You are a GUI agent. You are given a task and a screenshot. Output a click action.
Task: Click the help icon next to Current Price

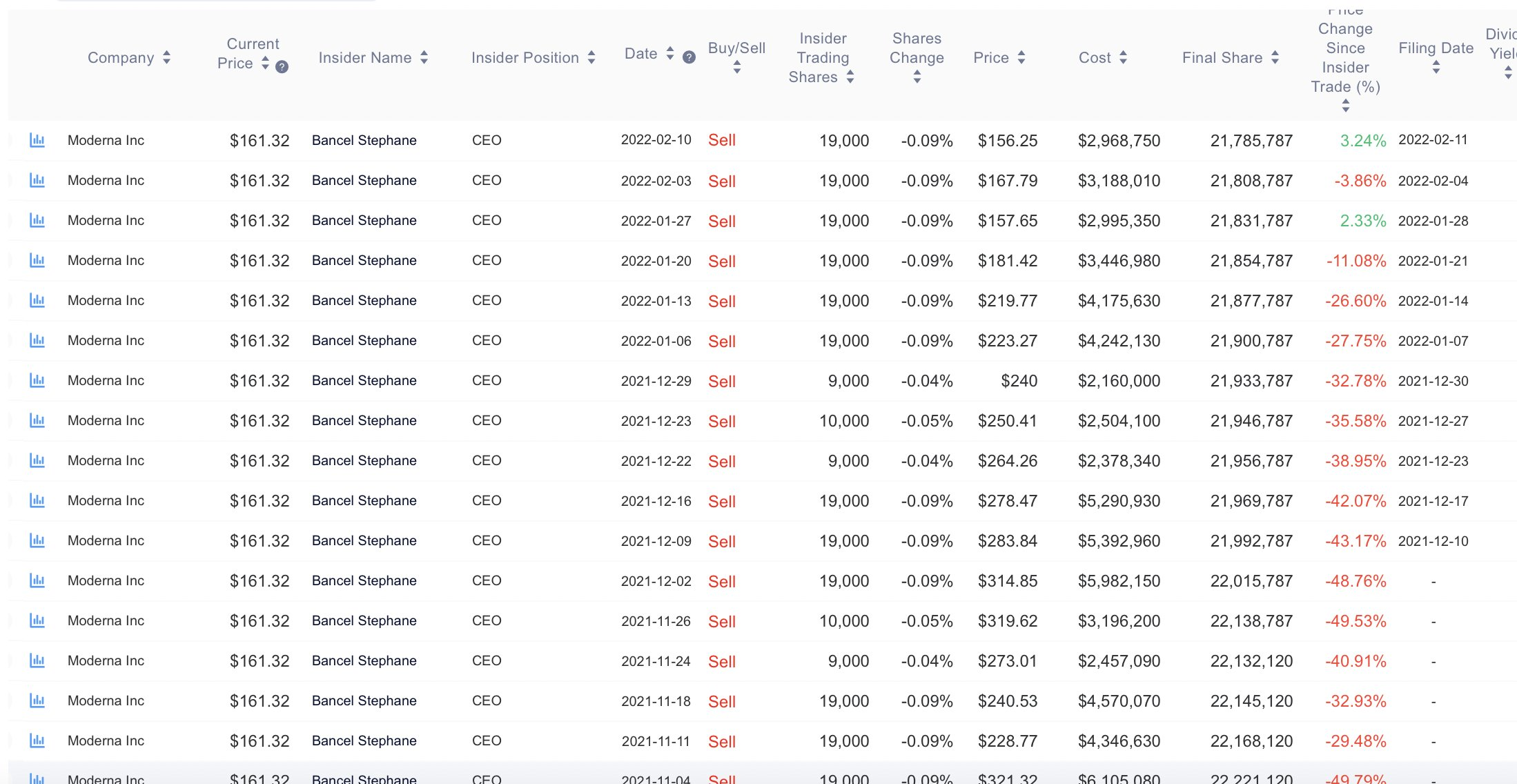(x=282, y=67)
